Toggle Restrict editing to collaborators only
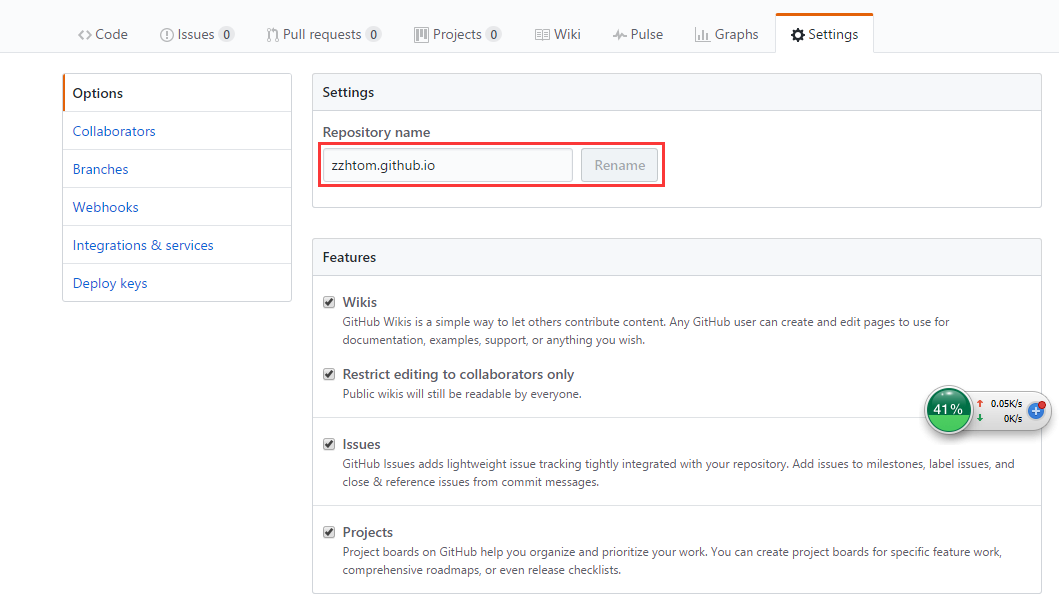The height and width of the screenshot is (602, 1059). tap(329, 374)
